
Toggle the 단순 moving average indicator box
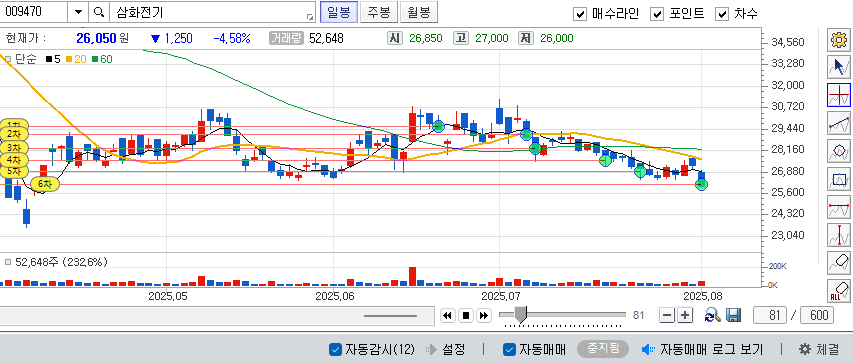[8, 59]
